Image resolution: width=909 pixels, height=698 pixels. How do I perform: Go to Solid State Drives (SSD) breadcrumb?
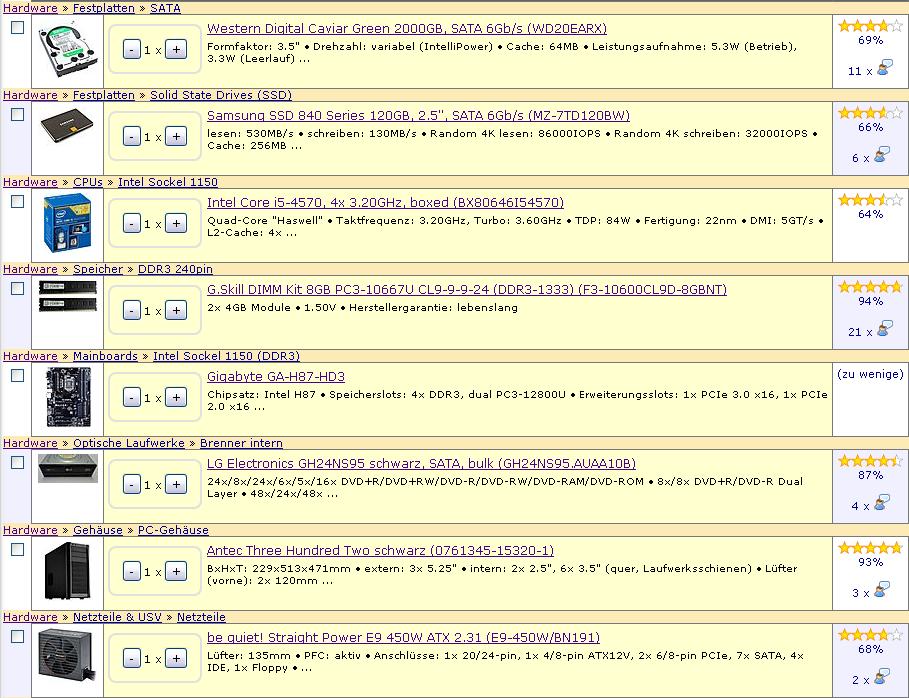(221, 95)
